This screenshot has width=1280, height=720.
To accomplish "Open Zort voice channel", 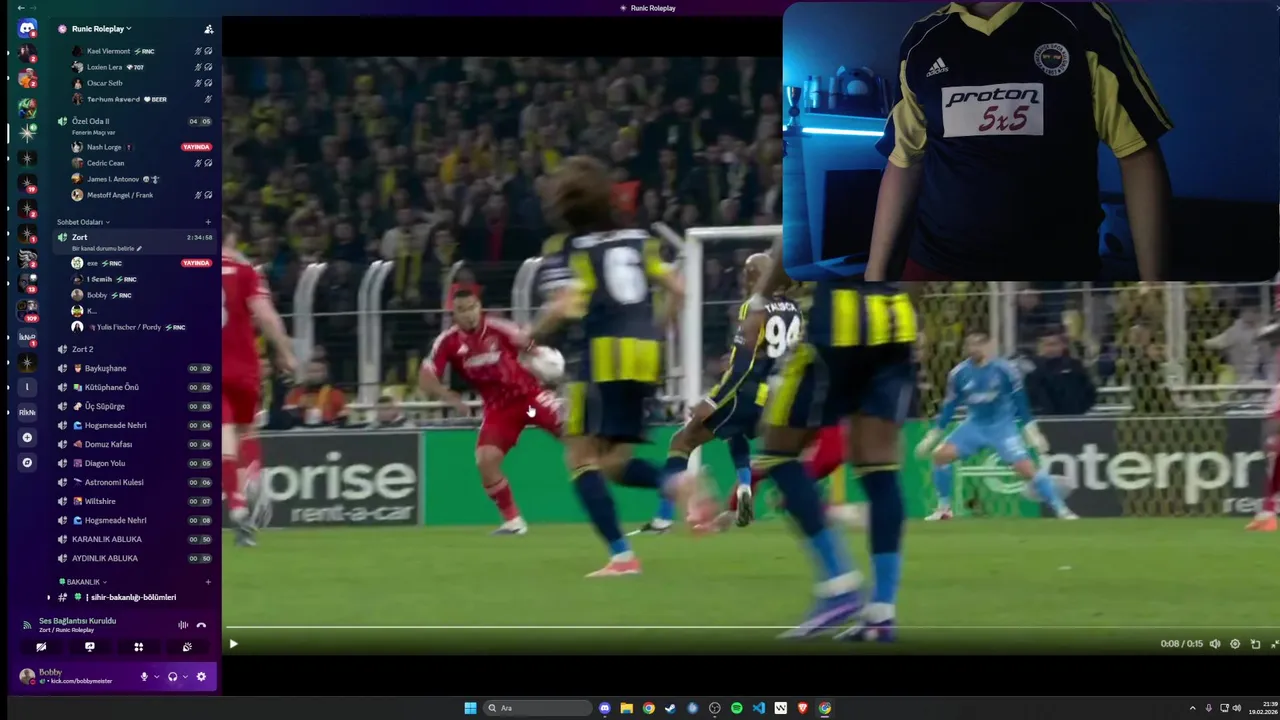I will (135, 237).
